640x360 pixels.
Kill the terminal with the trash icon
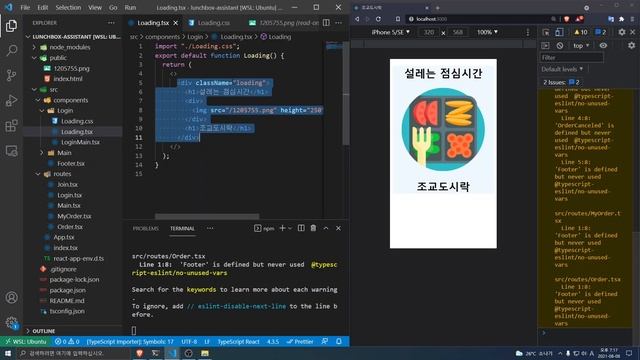pyautogui.click(x=313, y=228)
